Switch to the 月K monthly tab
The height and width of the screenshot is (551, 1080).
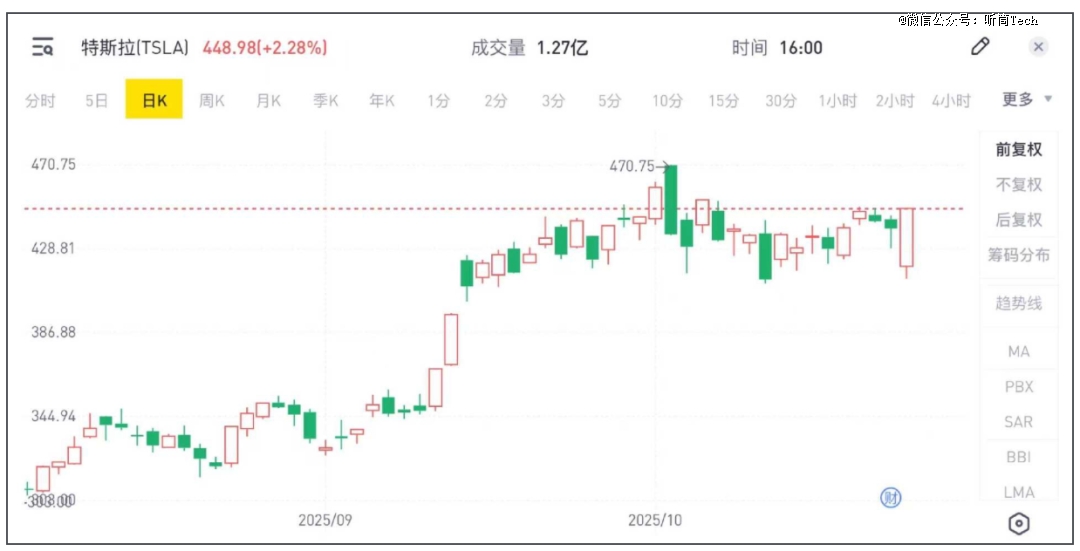pos(268,100)
